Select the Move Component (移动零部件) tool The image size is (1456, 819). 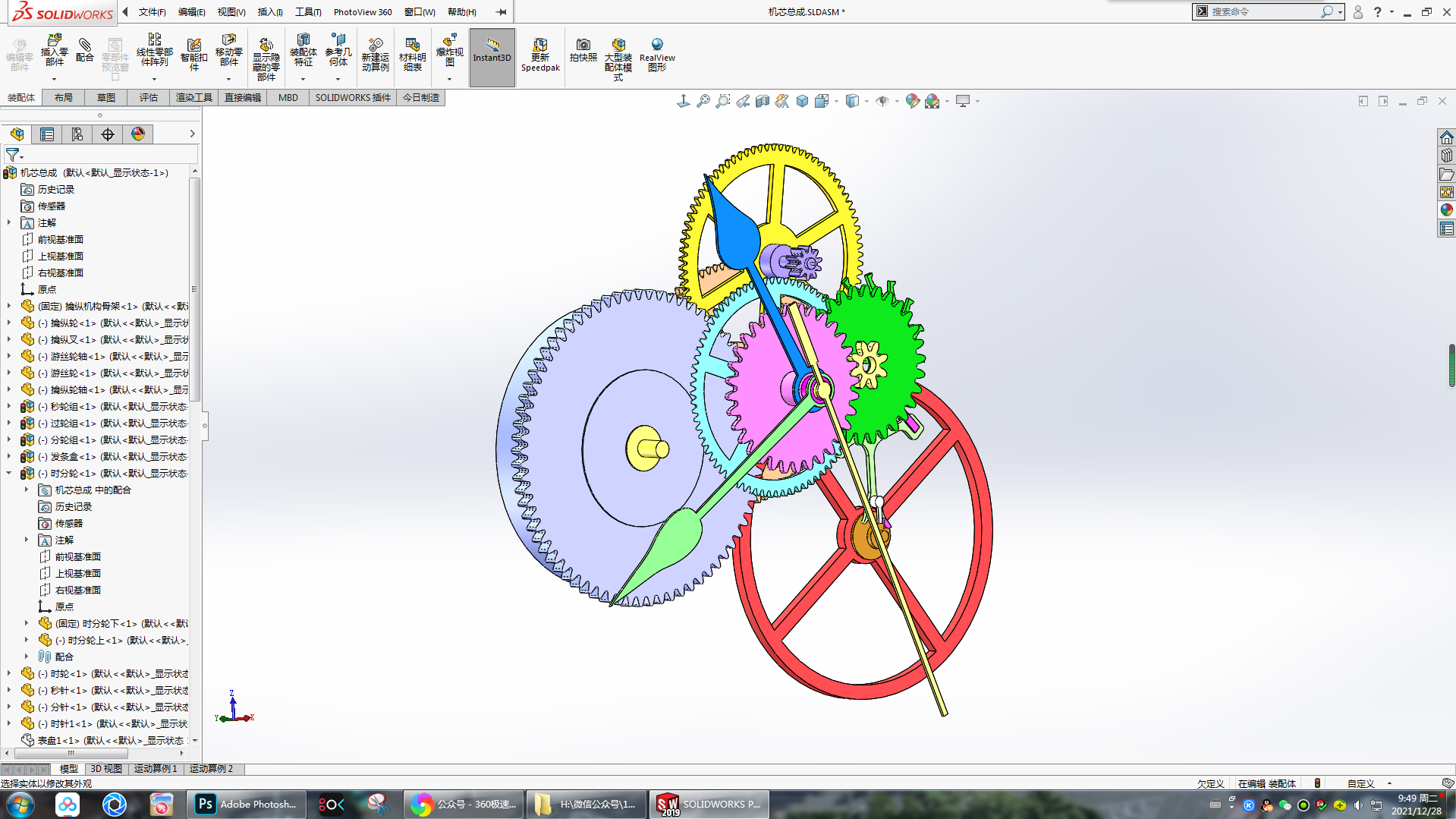[x=228, y=51]
